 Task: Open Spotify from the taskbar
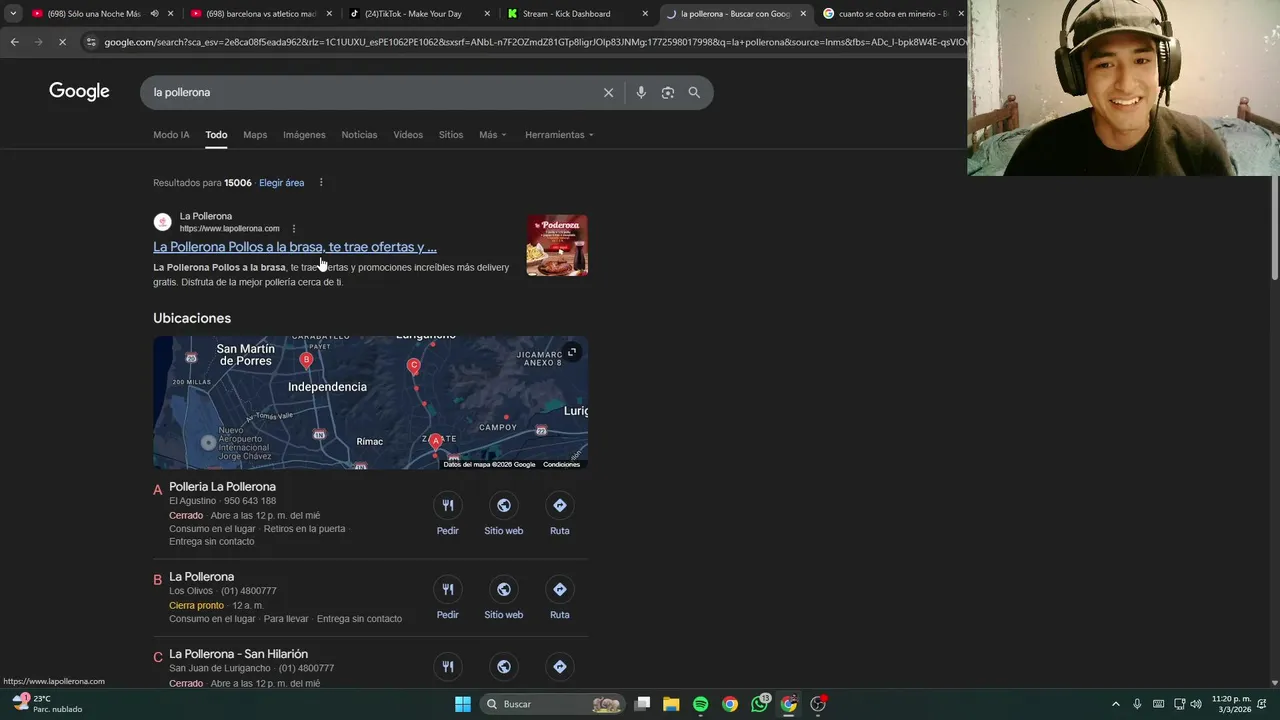(x=700, y=704)
